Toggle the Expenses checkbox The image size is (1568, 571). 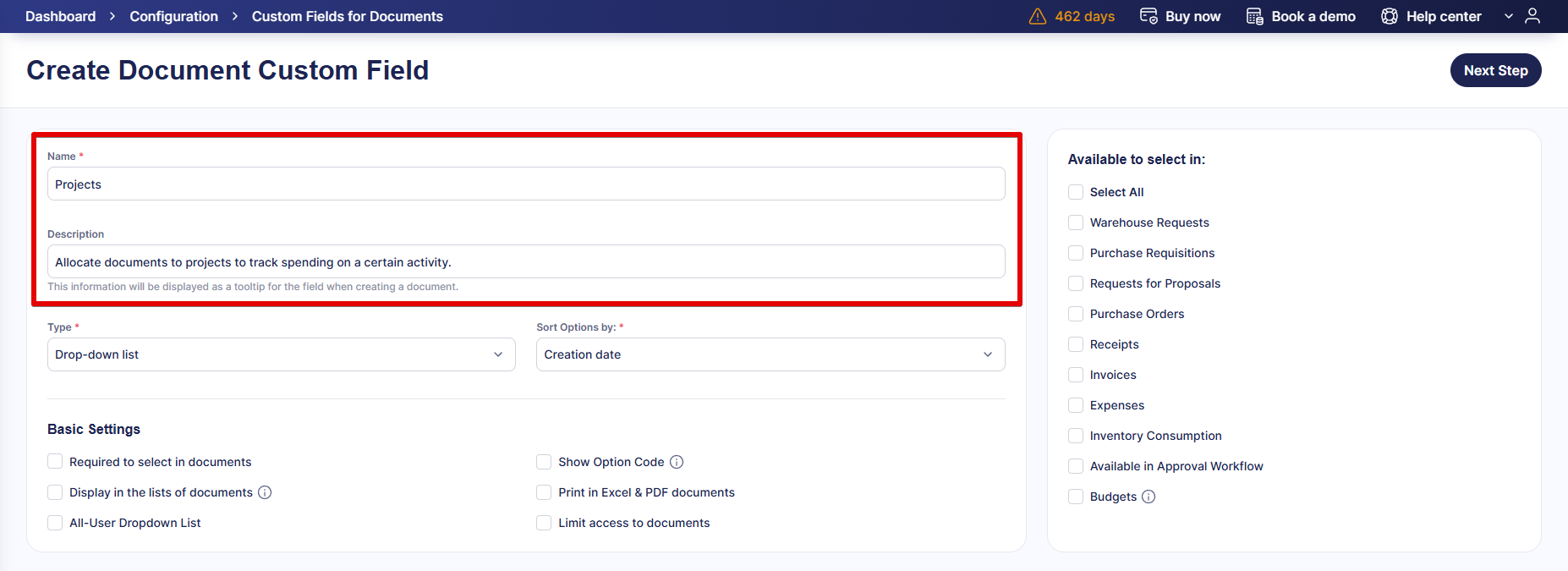point(1076,405)
